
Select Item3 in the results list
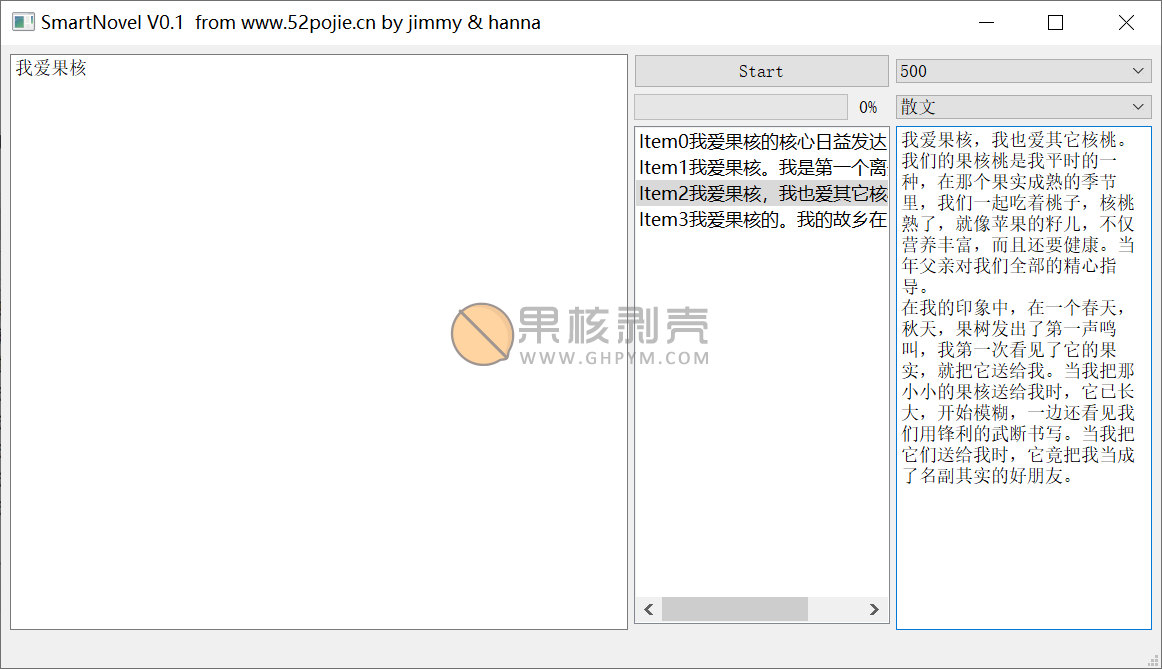[762, 220]
